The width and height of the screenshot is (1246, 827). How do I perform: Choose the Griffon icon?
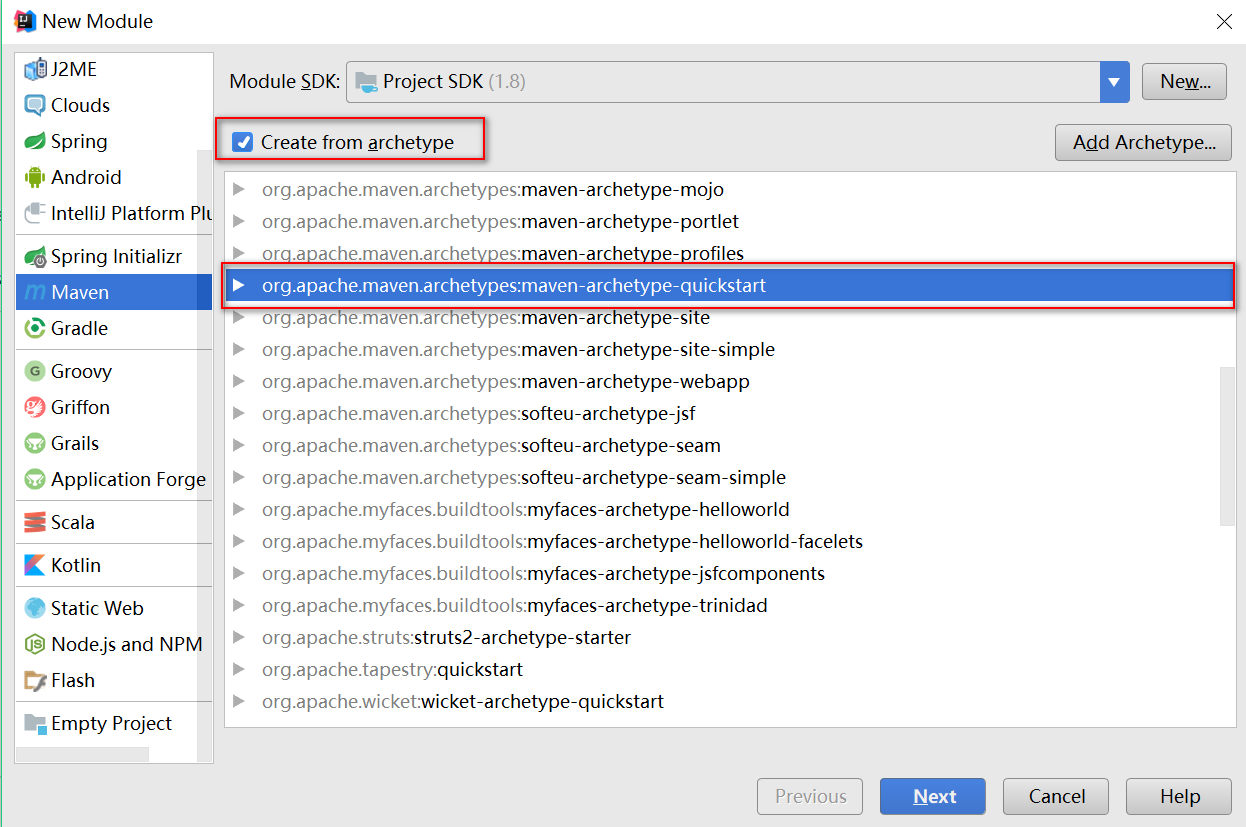pos(35,407)
